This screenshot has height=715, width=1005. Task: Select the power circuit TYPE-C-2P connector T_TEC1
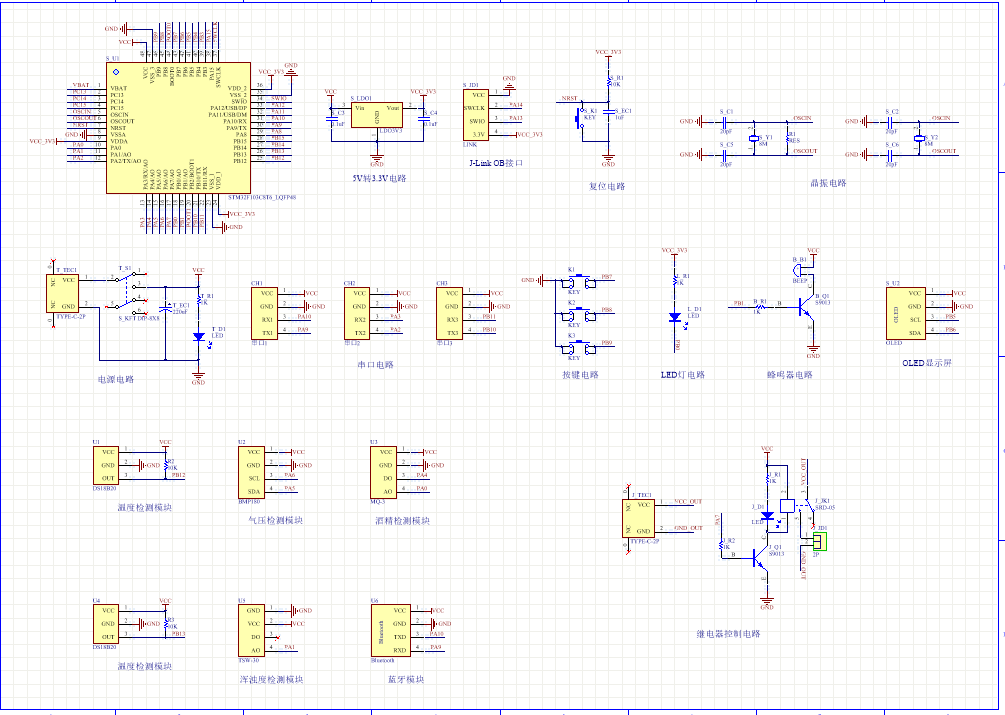point(66,294)
